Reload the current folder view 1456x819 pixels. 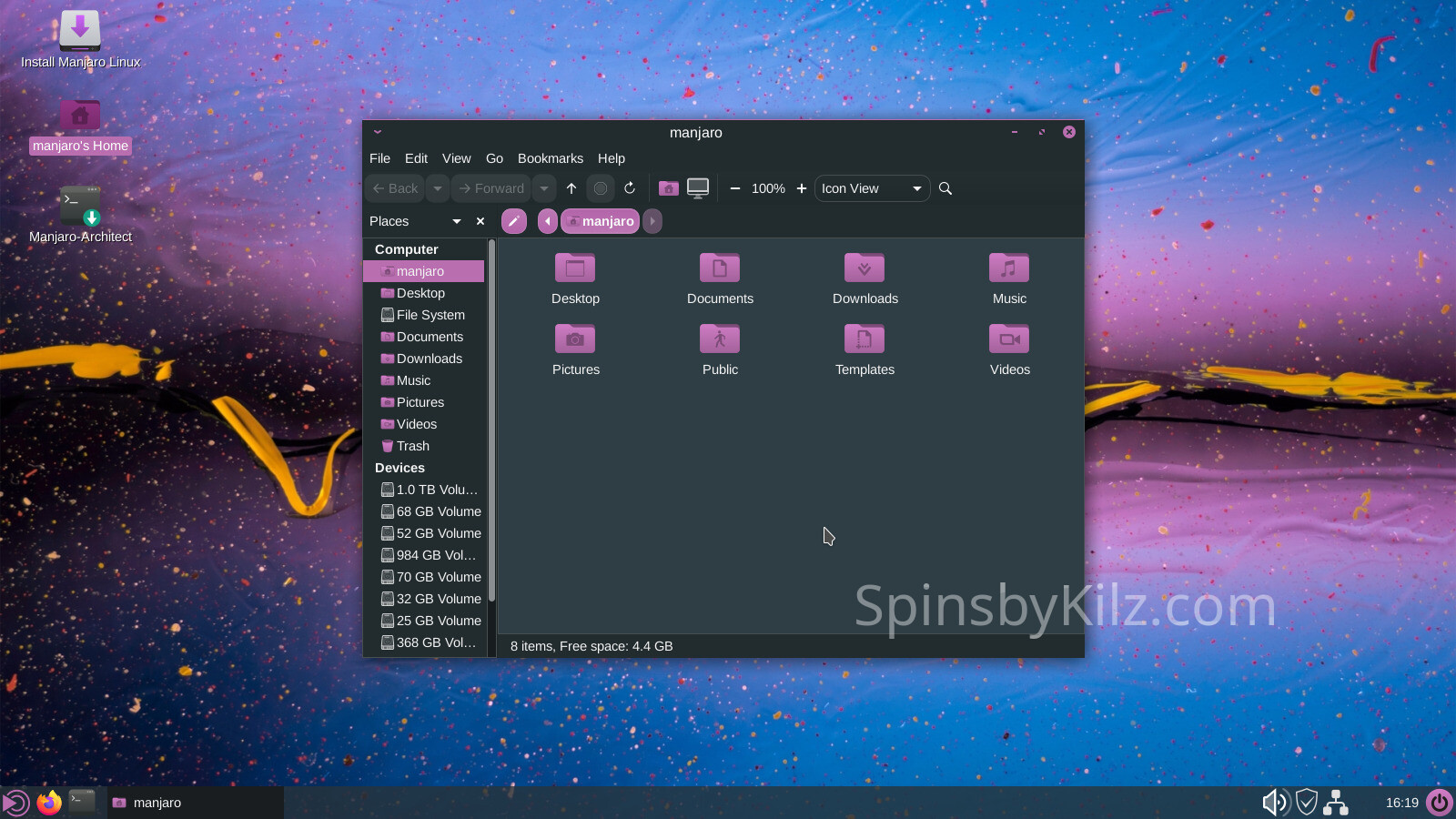point(630,188)
